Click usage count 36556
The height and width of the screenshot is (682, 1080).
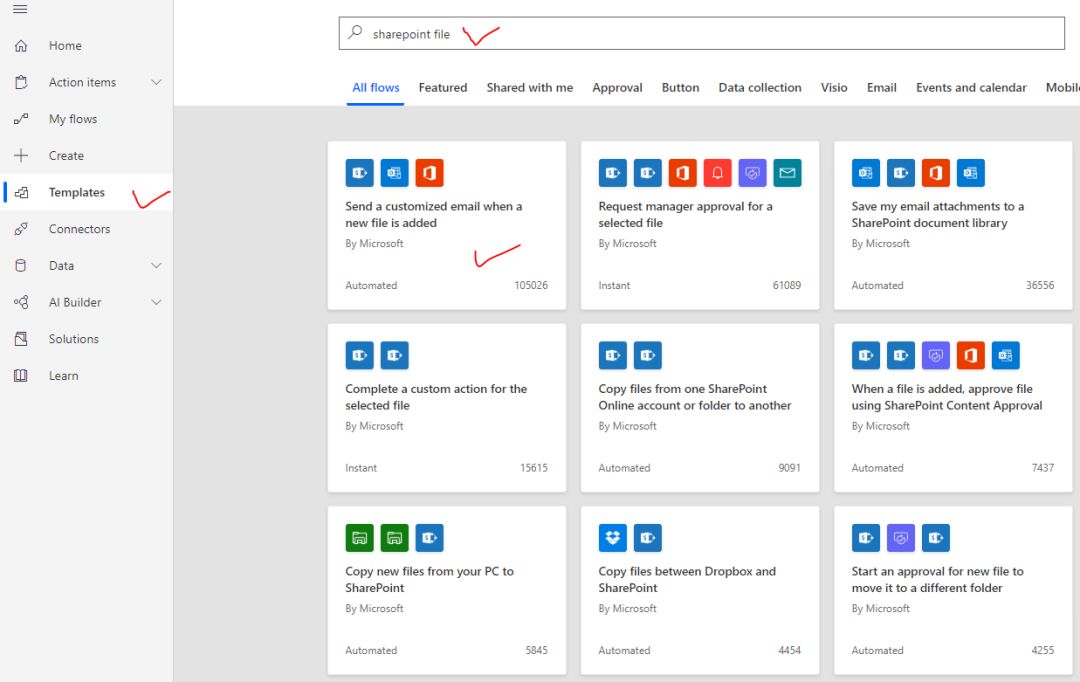click(1040, 285)
